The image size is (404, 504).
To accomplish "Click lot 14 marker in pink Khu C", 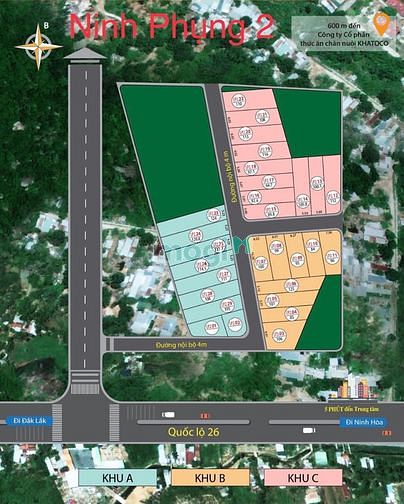I will pos(302,201).
